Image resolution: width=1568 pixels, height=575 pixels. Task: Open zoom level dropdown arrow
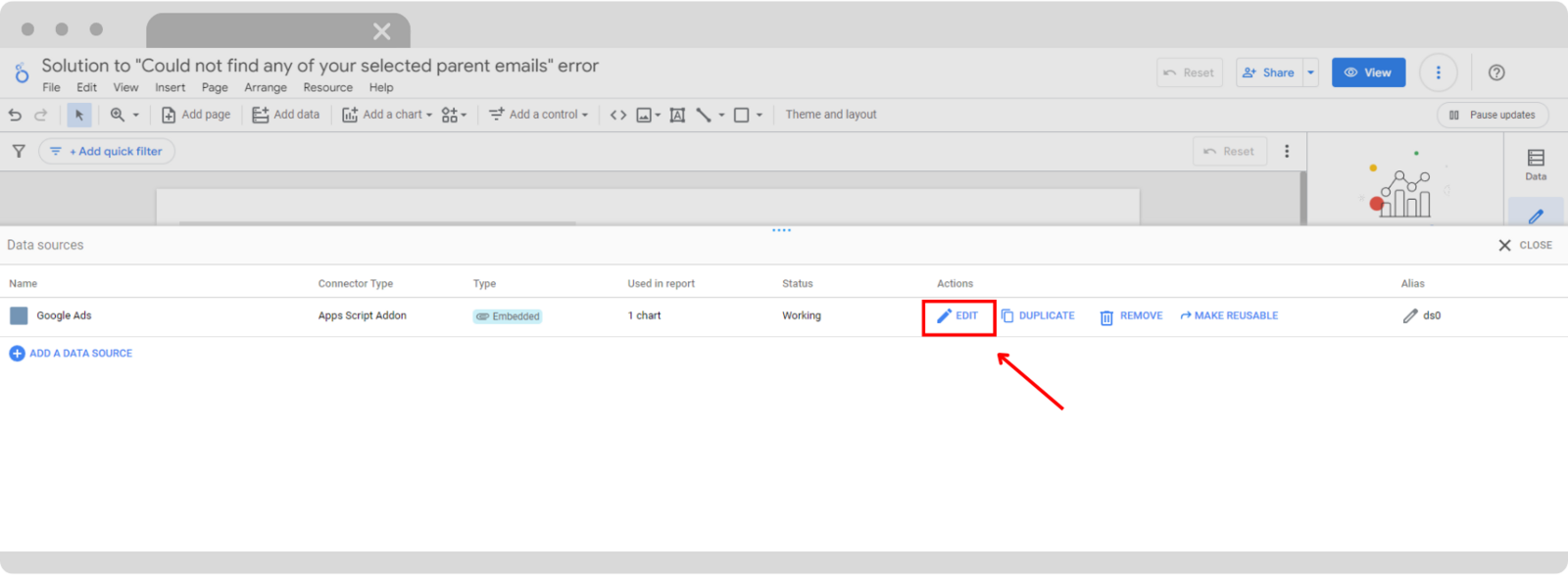tap(136, 115)
